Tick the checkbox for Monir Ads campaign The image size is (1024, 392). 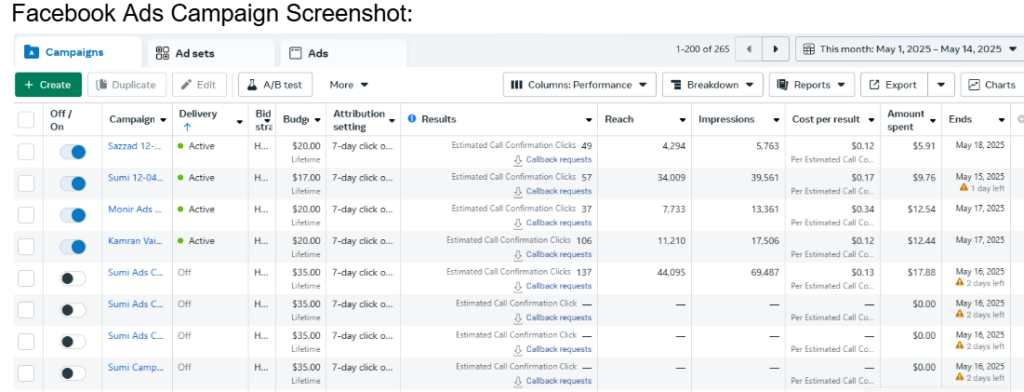(26, 215)
